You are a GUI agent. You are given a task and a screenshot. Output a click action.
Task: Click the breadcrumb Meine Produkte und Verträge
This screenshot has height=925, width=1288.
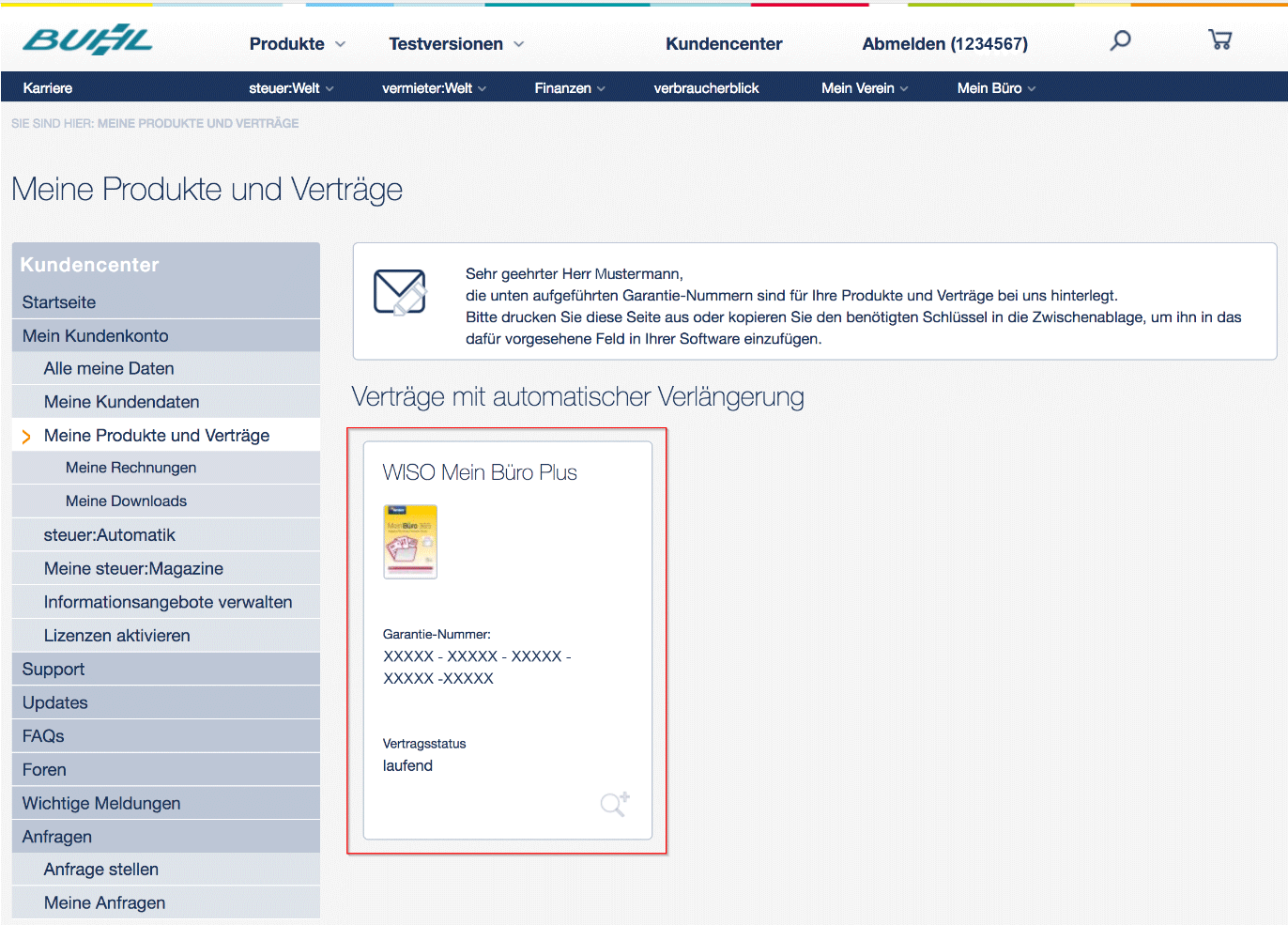pyautogui.click(x=198, y=123)
